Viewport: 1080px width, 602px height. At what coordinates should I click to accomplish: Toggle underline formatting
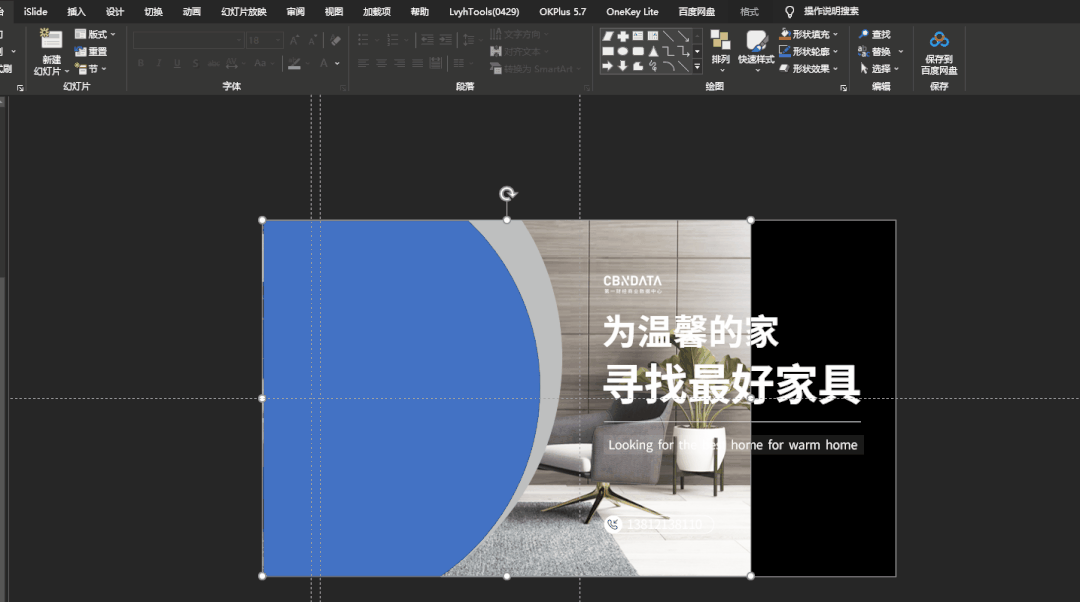[x=177, y=63]
